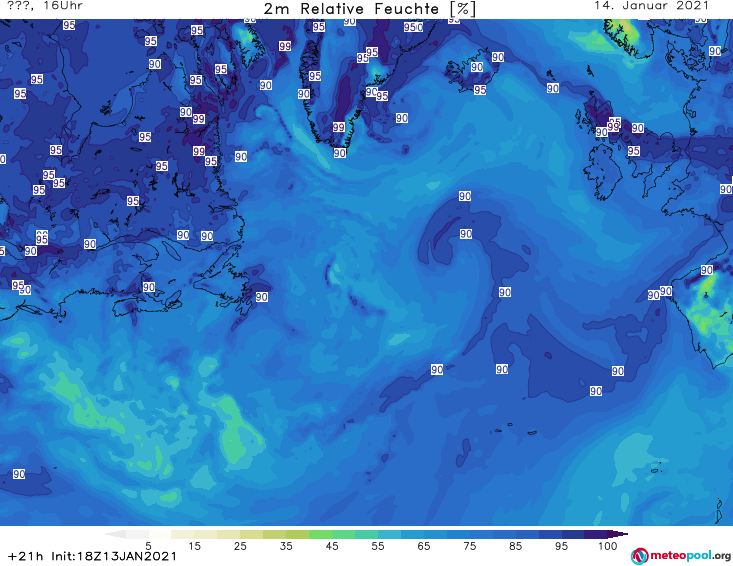Click the grey arrow tip starting the legend
This screenshot has width=733, height=566.
pos(115,534)
